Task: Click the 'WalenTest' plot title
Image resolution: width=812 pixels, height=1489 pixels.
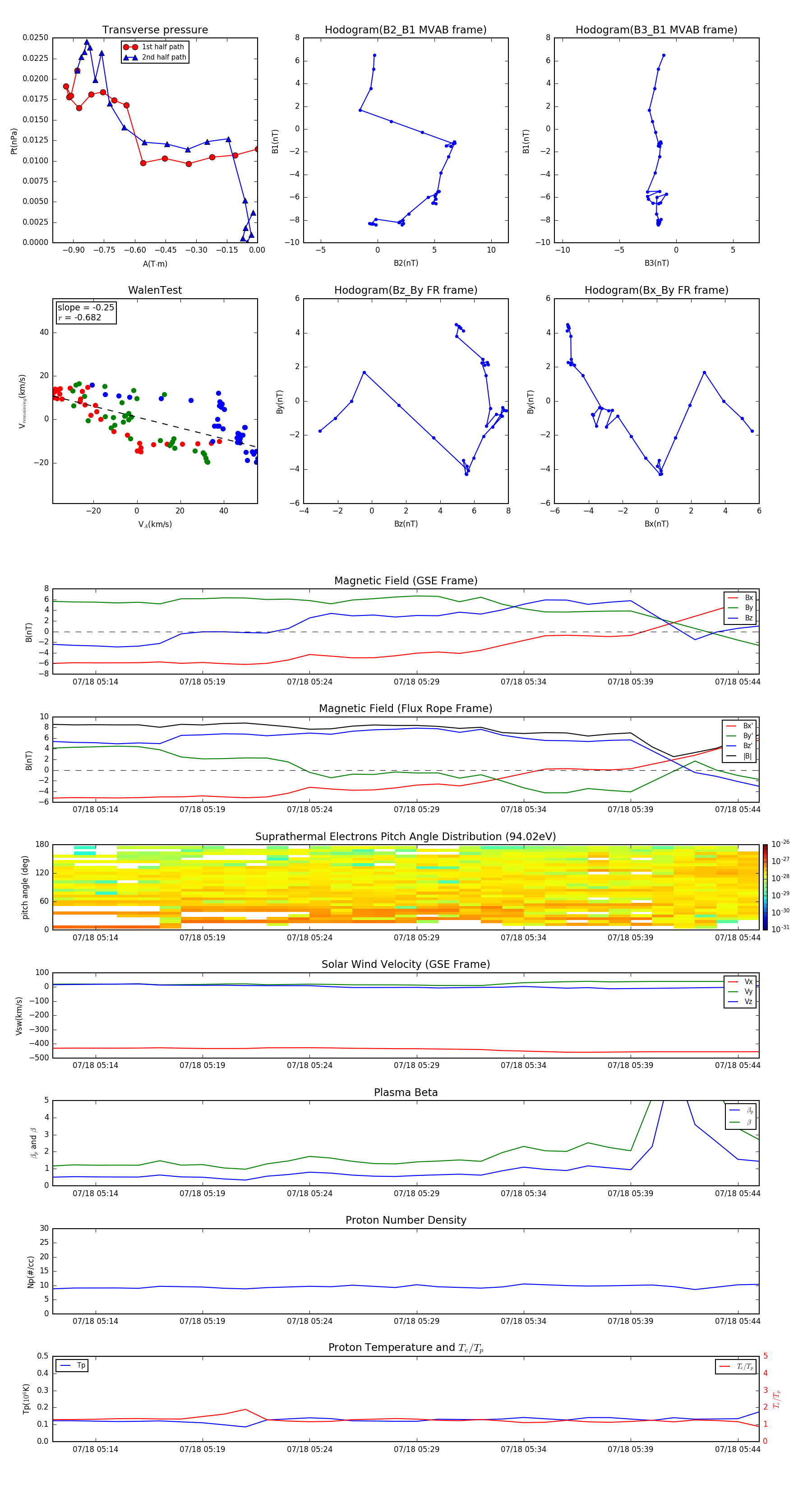Action: point(155,290)
